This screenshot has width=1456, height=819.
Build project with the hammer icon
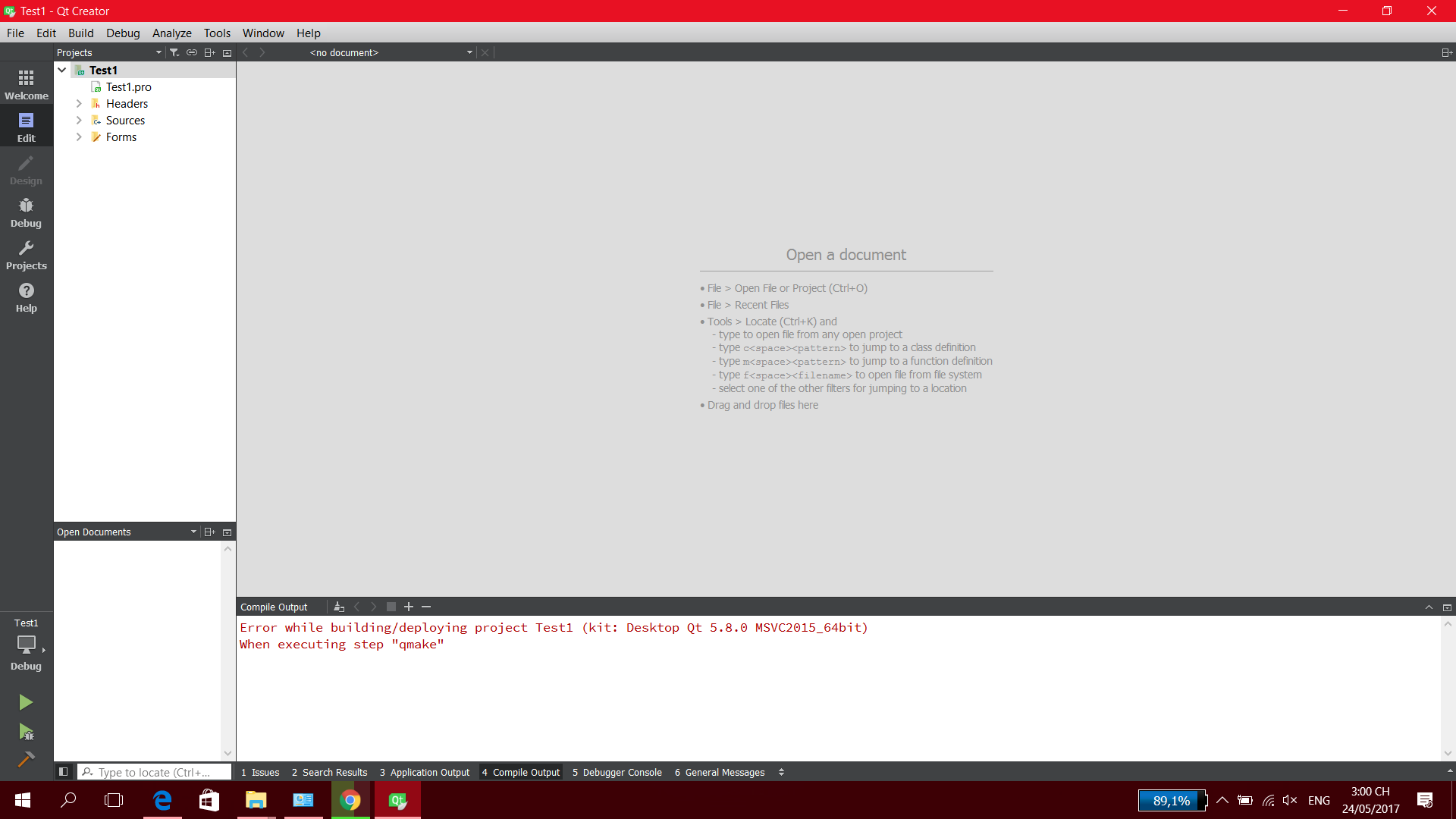pos(26,759)
